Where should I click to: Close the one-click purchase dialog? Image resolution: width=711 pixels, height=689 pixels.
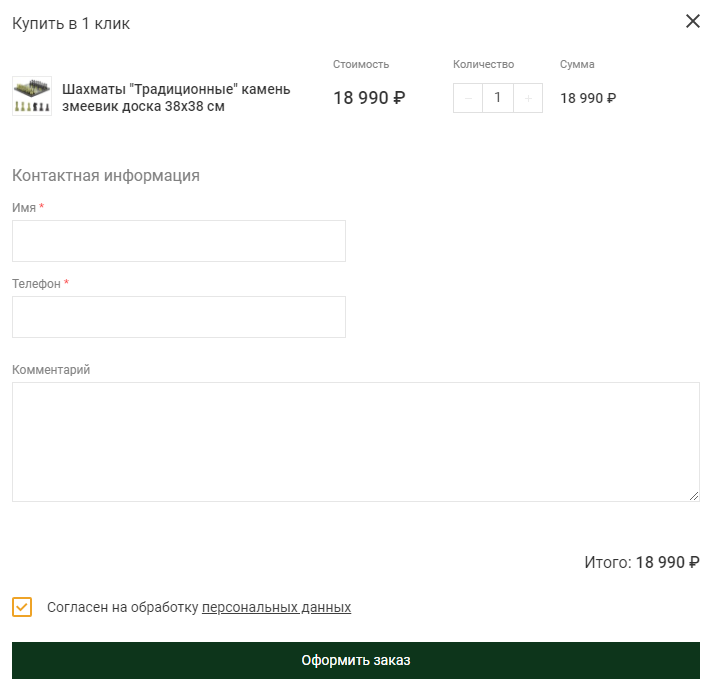(x=692, y=22)
